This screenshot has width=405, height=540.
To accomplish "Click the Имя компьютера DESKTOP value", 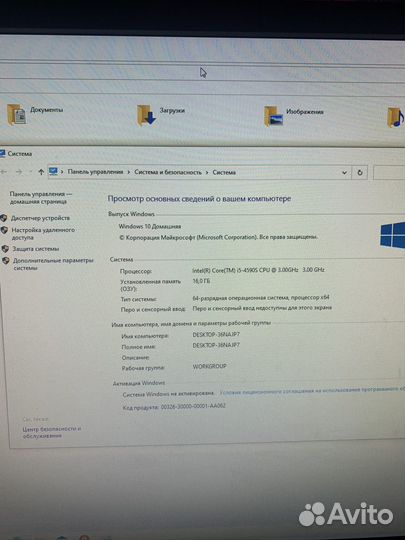I will click(216, 334).
